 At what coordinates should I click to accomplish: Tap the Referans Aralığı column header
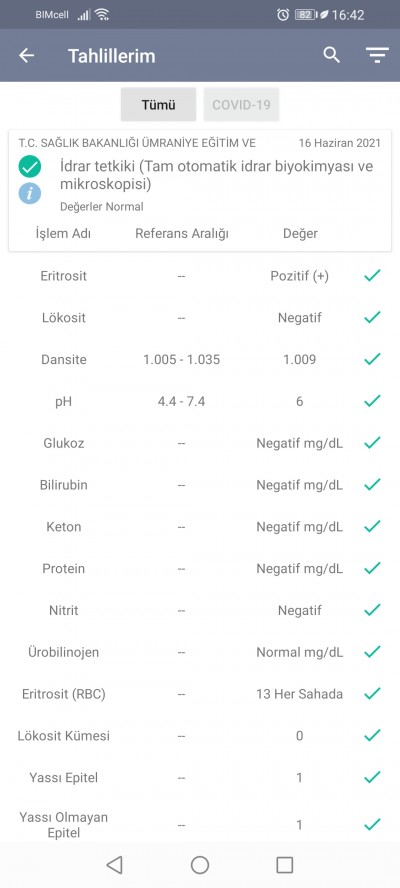point(182,233)
